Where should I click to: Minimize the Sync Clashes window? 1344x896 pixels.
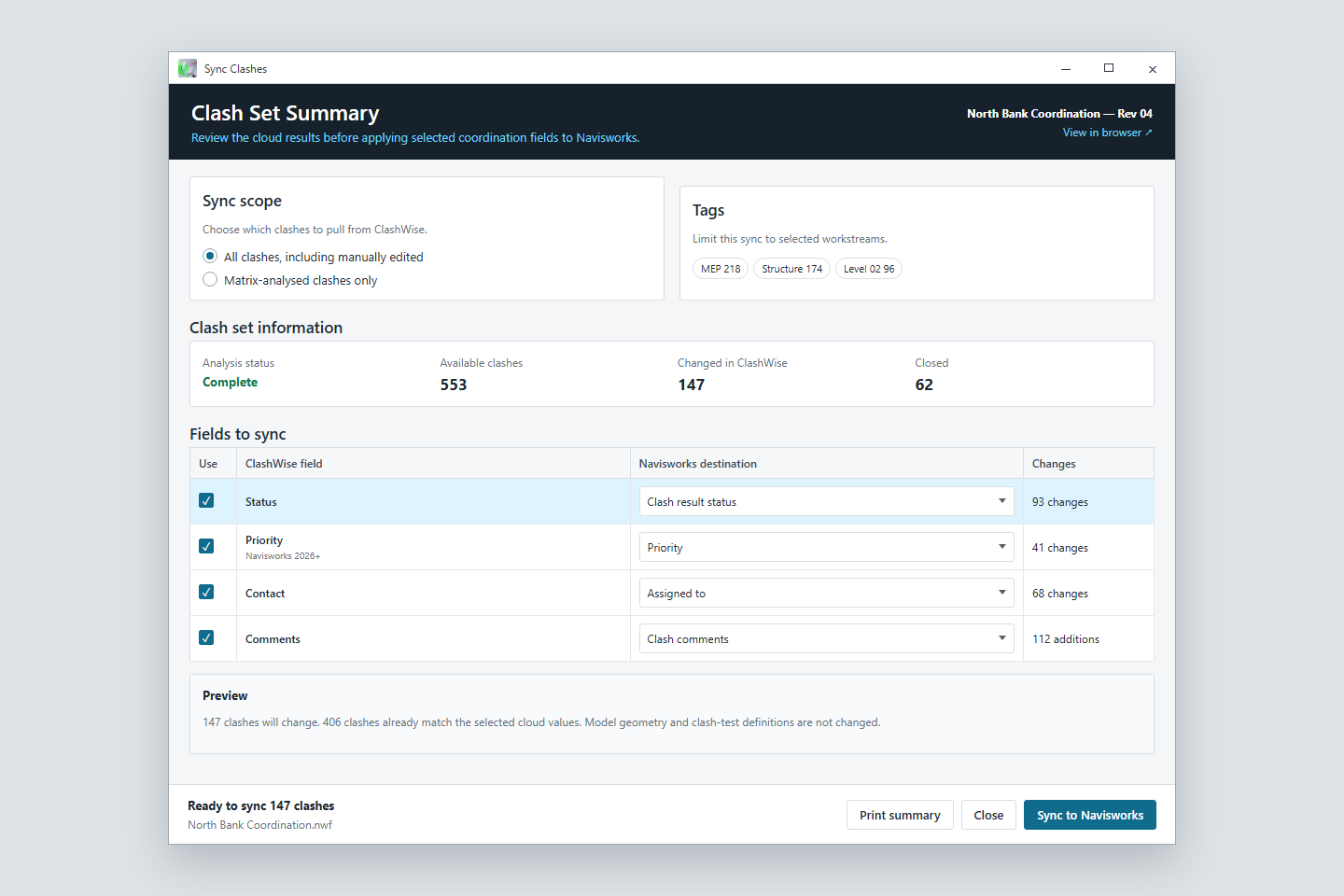(1066, 68)
